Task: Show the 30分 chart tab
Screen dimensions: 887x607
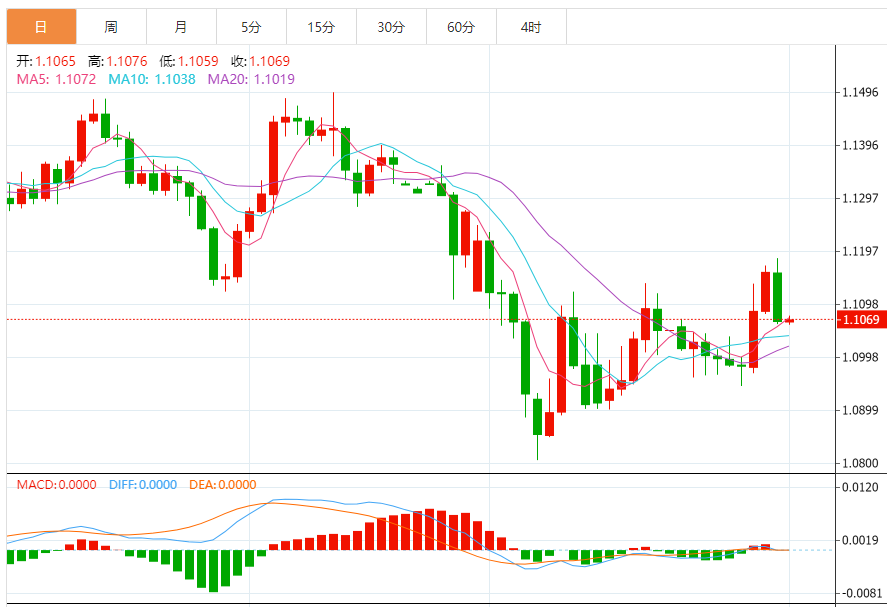Action: tap(391, 27)
